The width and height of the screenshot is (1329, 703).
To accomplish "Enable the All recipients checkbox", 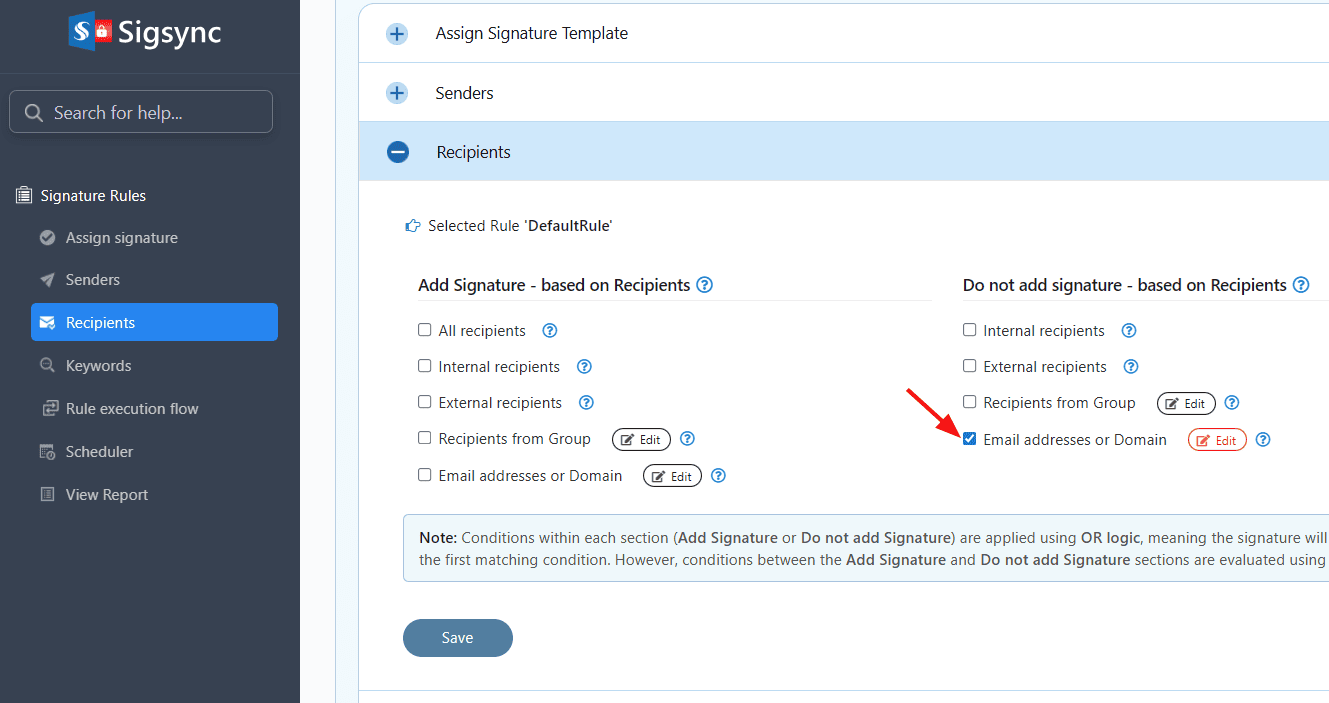I will pyautogui.click(x=425, y=330).
